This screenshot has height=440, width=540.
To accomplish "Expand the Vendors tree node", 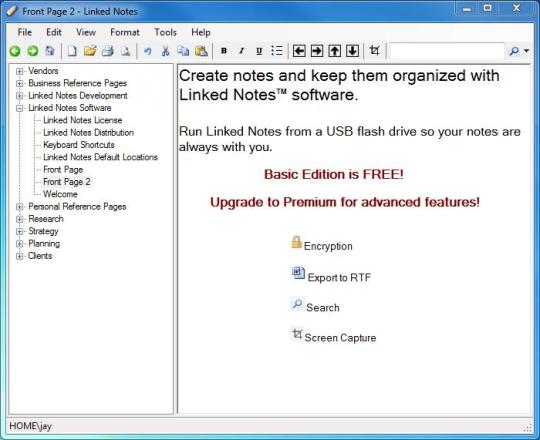I will pyautogui.click(x=20, y=71).
